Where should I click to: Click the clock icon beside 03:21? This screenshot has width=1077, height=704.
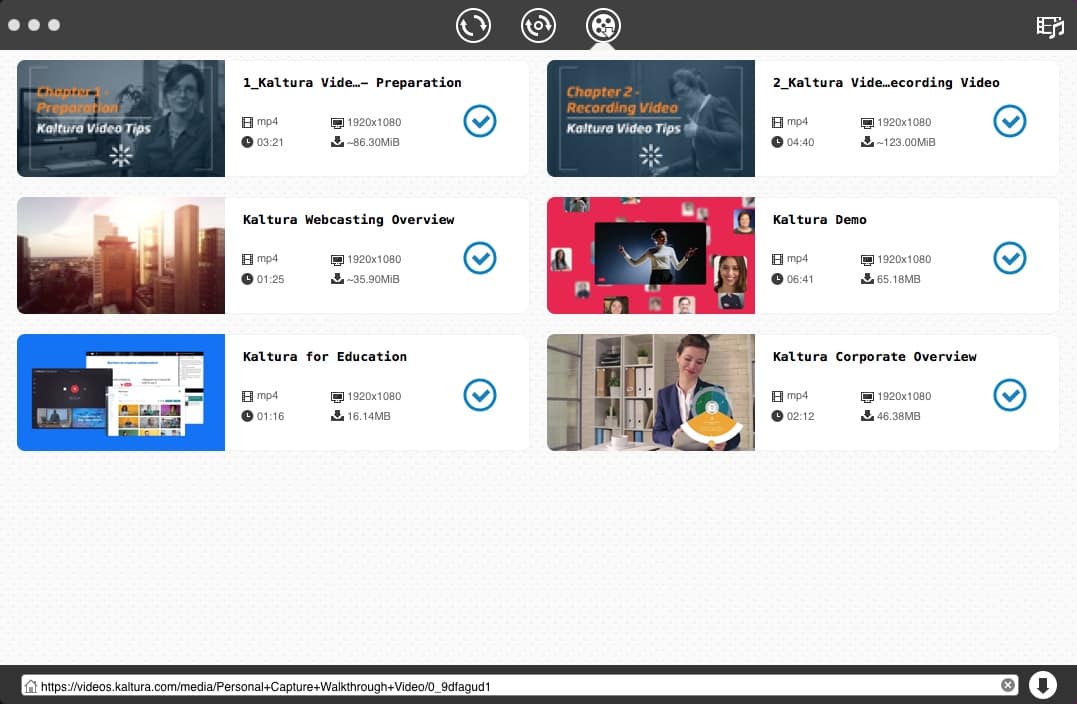247,142
